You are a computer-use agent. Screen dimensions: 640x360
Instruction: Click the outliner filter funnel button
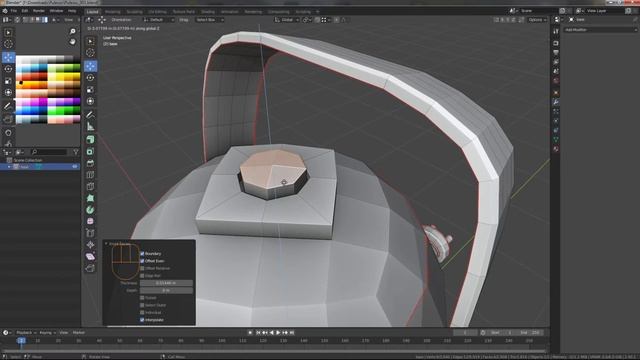76,152
